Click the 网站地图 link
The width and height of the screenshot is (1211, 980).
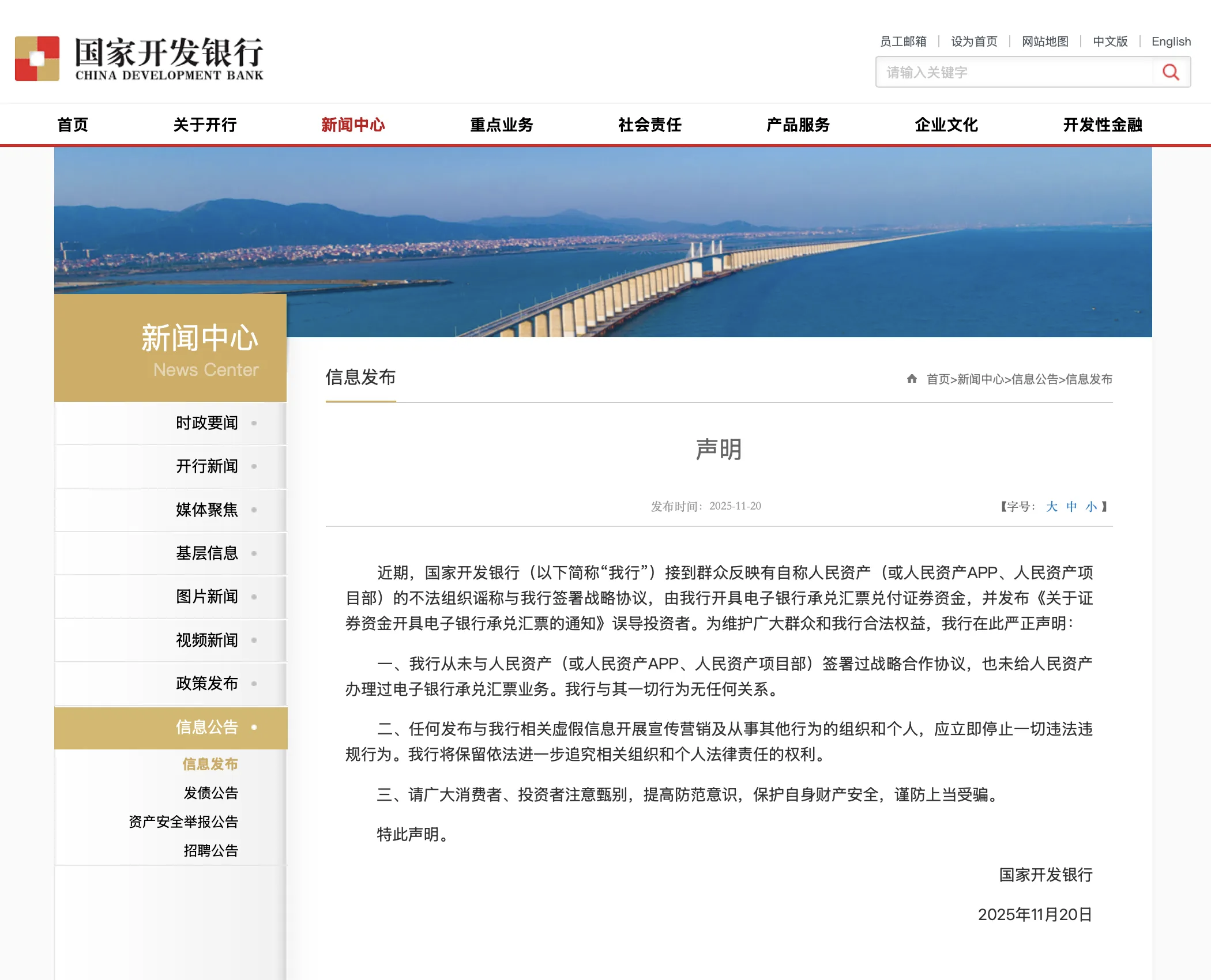point(1045,42)
